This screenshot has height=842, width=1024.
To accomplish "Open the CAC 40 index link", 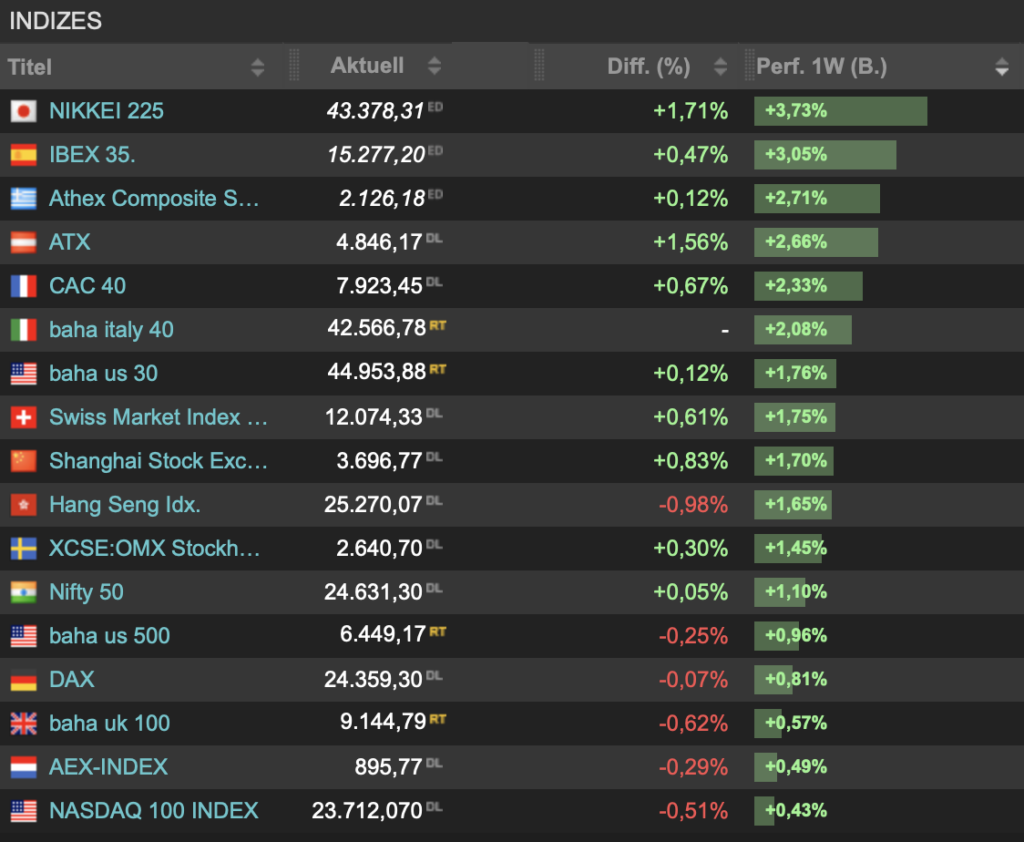I will click(88, 286).
